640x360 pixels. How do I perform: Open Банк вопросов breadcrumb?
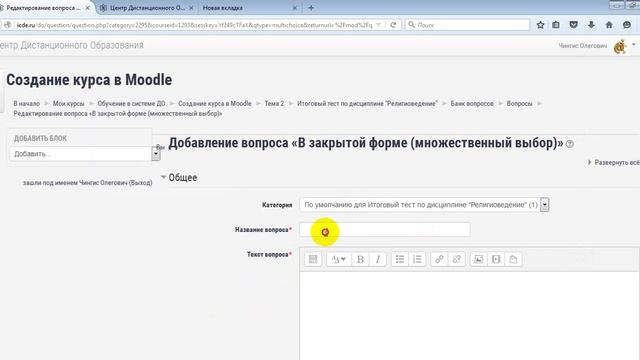click(472, 104)
